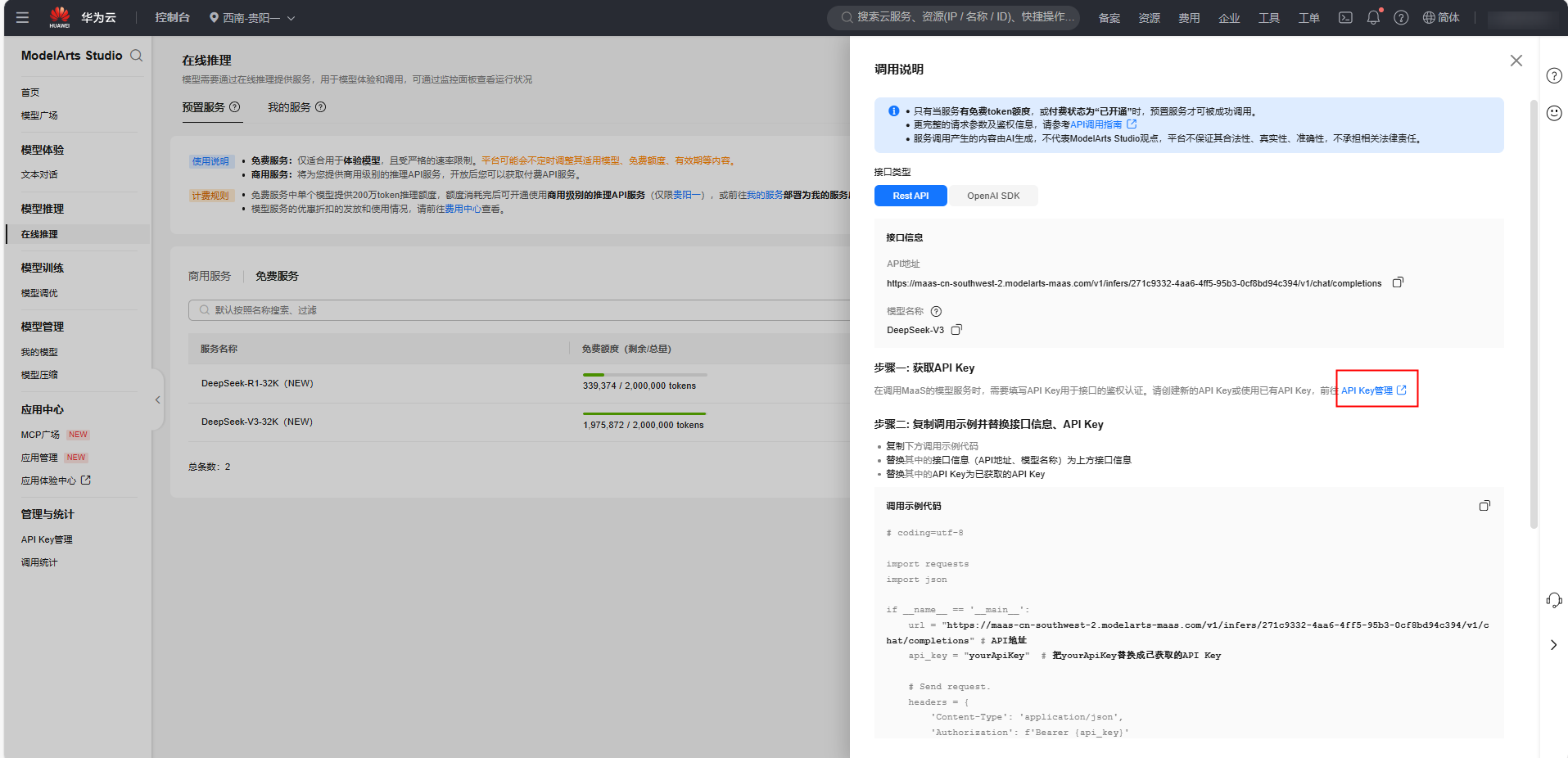Click the DeepSeek-R1-32K free quota progress bar
1568x758 pixels.
pyautogui.click(x=644, y=375)
